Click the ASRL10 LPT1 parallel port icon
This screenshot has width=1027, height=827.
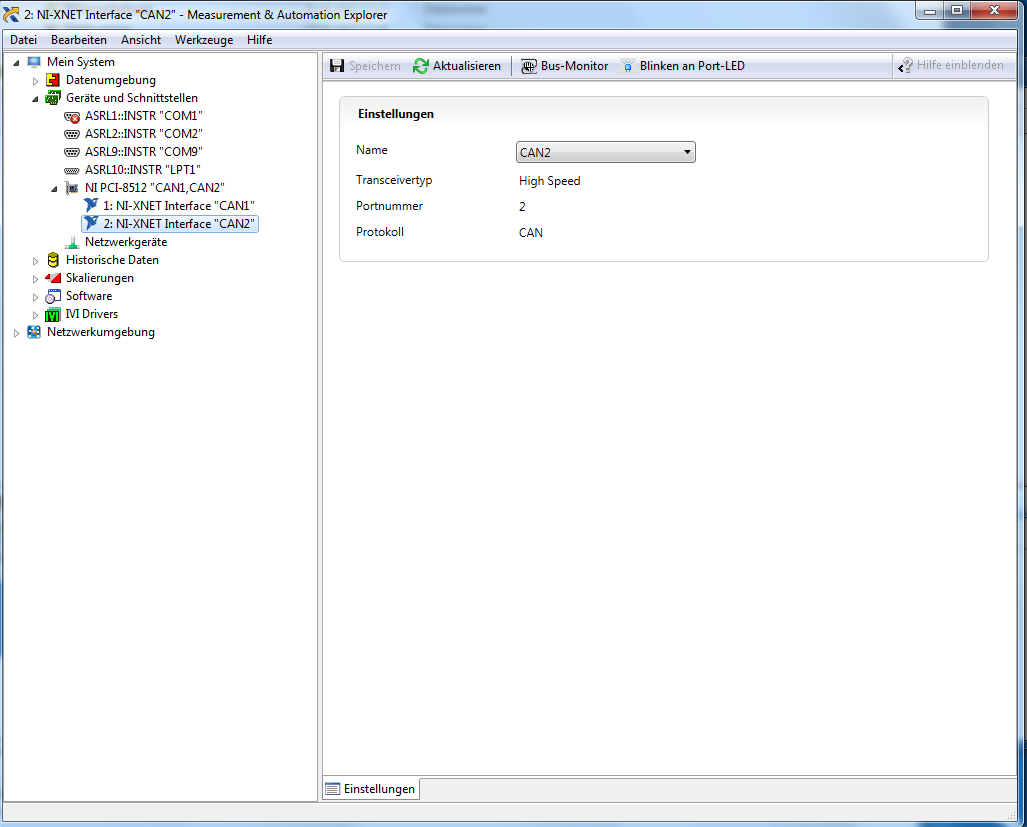72,170
